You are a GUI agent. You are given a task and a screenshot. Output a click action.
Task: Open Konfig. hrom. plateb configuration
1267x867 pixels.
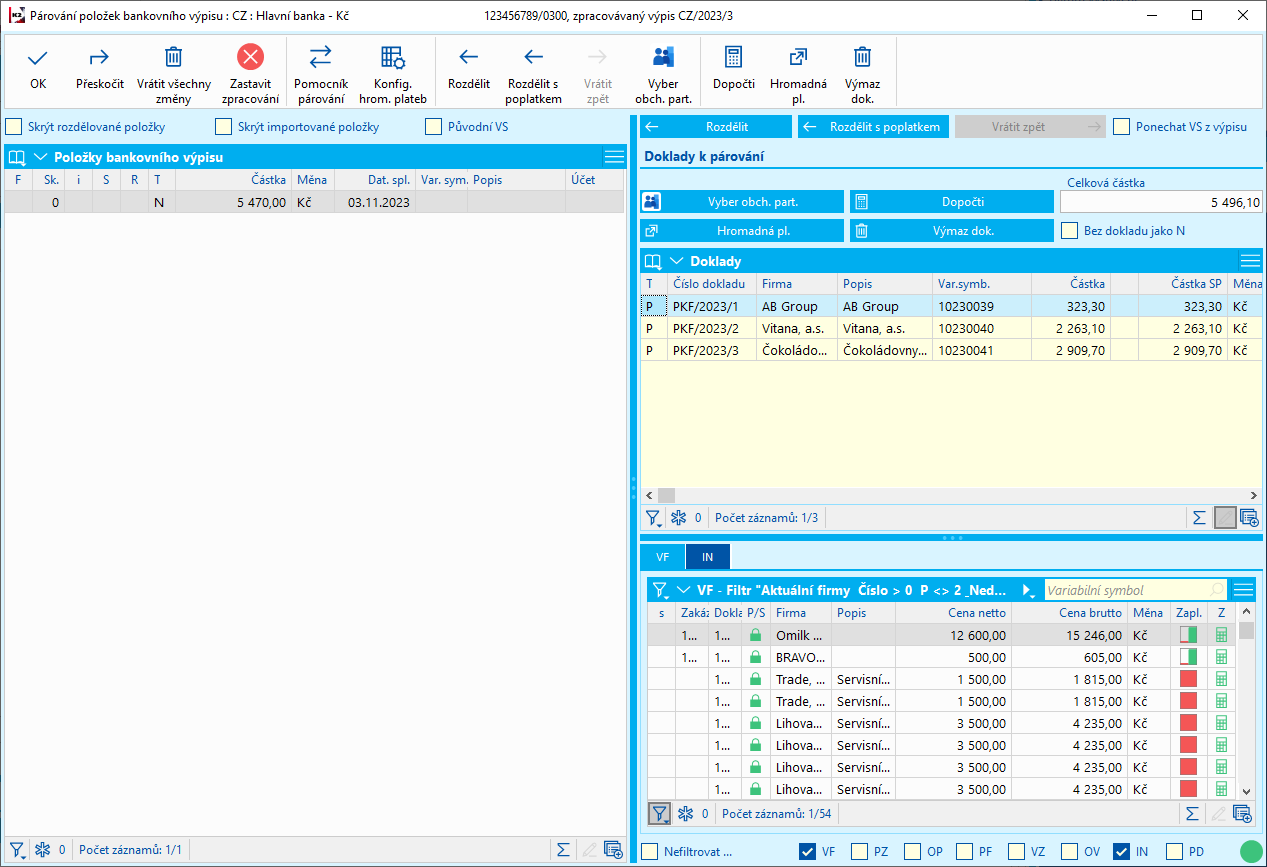[393, 58]
